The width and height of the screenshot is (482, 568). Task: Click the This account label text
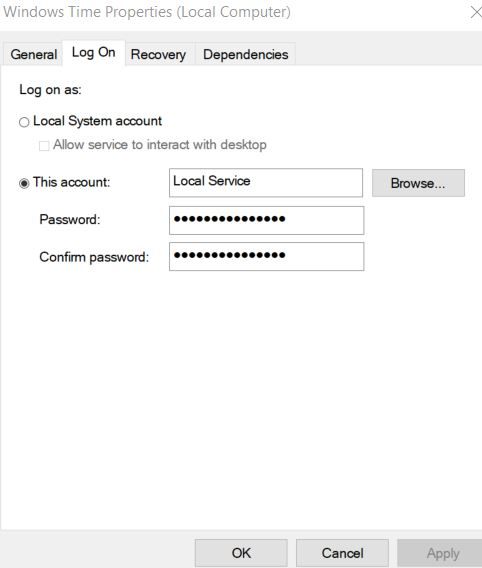(71, 182)
